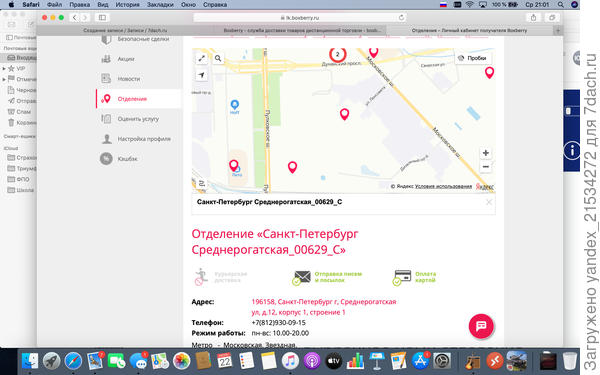Switch to the Boxberry служба доставки tab
This screenshot has width=600, height=375.
coord(302,30)
